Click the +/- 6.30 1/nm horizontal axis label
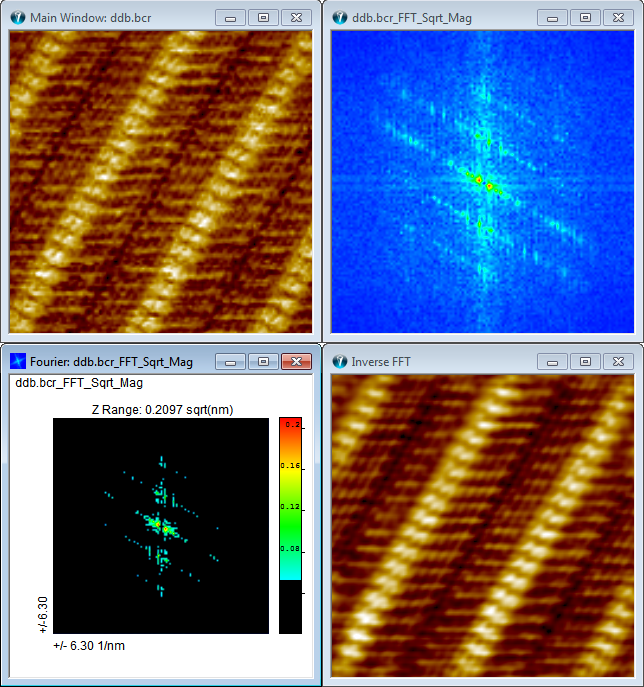 pyautogui.click(x=89, y=646)
